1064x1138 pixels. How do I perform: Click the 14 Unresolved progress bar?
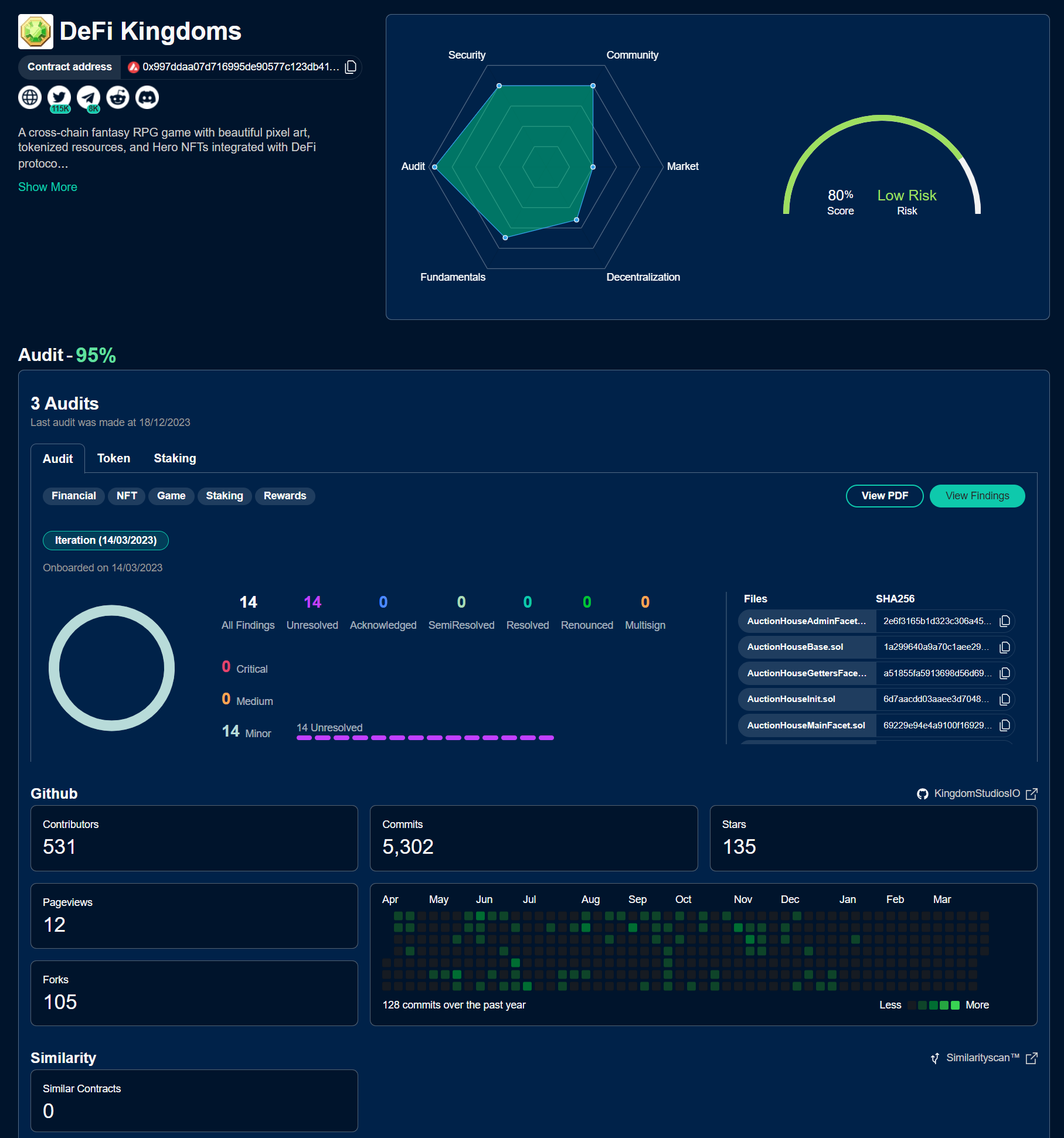[x=425, y=738]
